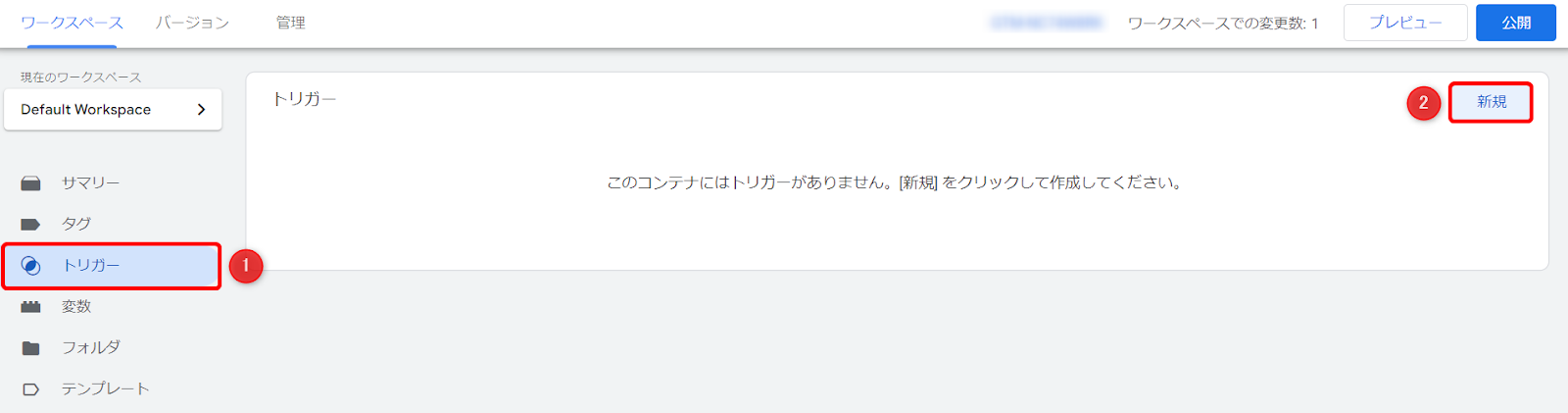Expand Default Workspace chevron arrow
Screen dimensions: 1568x413
(201, 109)
